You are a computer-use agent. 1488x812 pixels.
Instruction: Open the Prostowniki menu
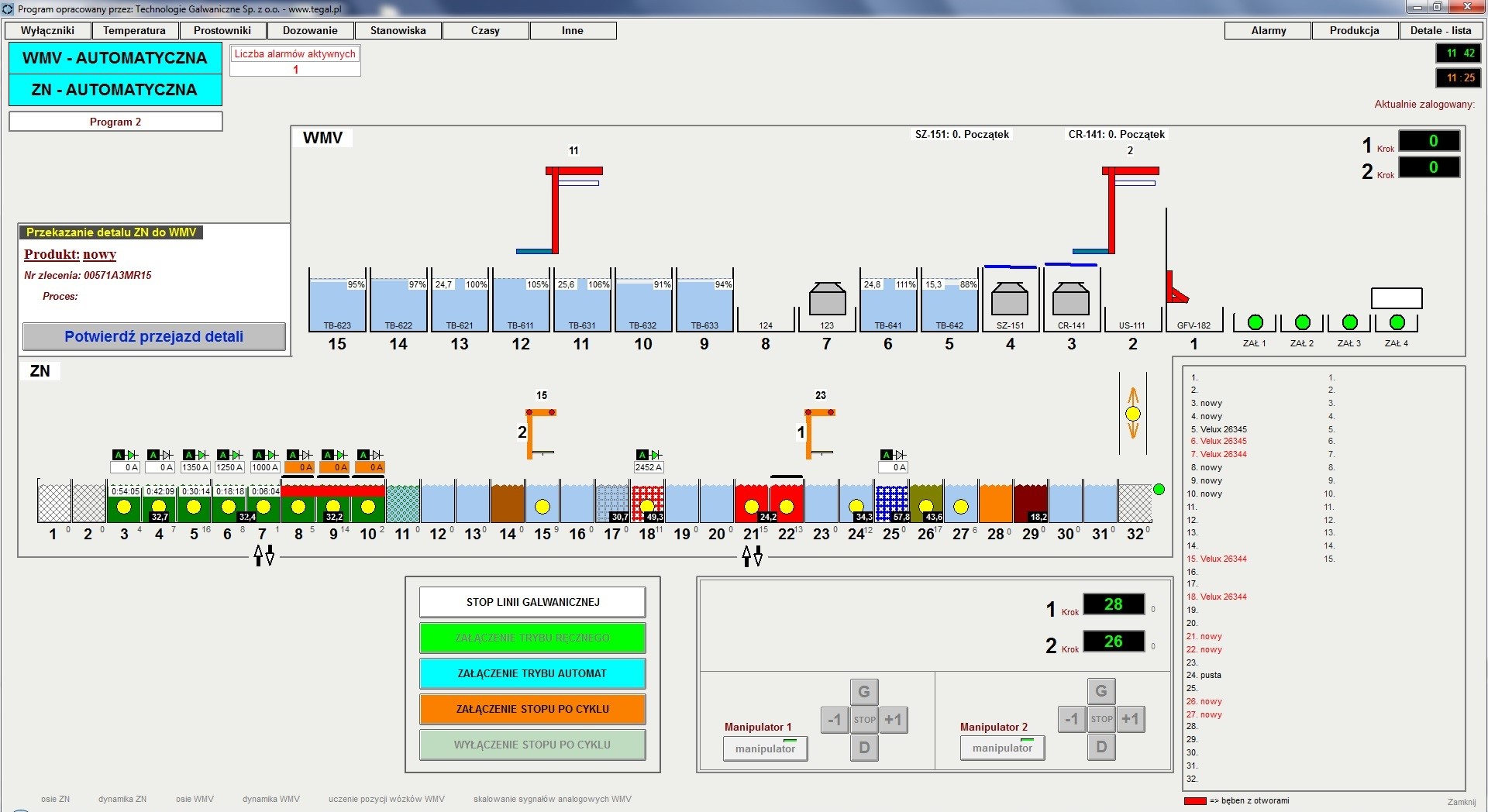click(x=222, y=30)
